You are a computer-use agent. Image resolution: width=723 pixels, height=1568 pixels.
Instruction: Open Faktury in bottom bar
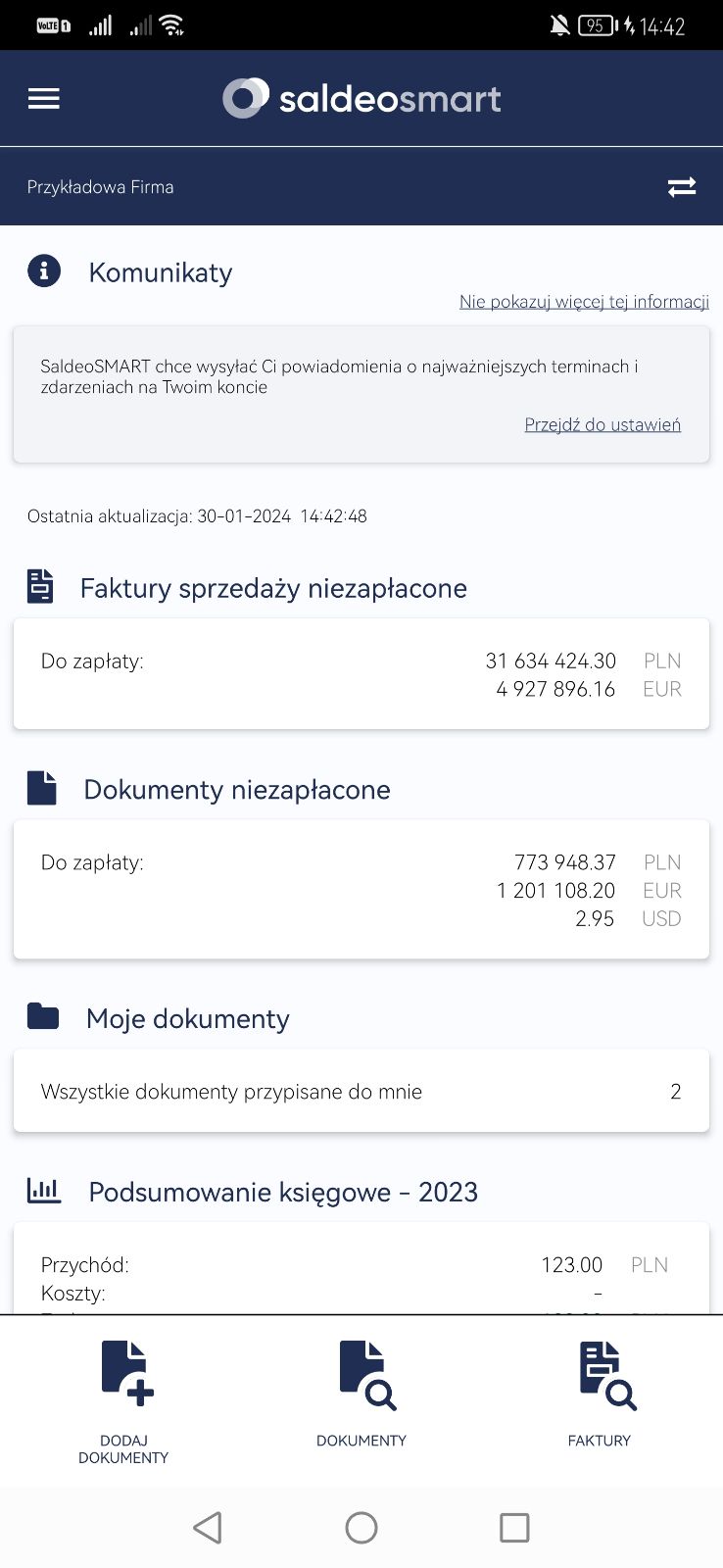pyautogui.click(x=600, y=1396)
